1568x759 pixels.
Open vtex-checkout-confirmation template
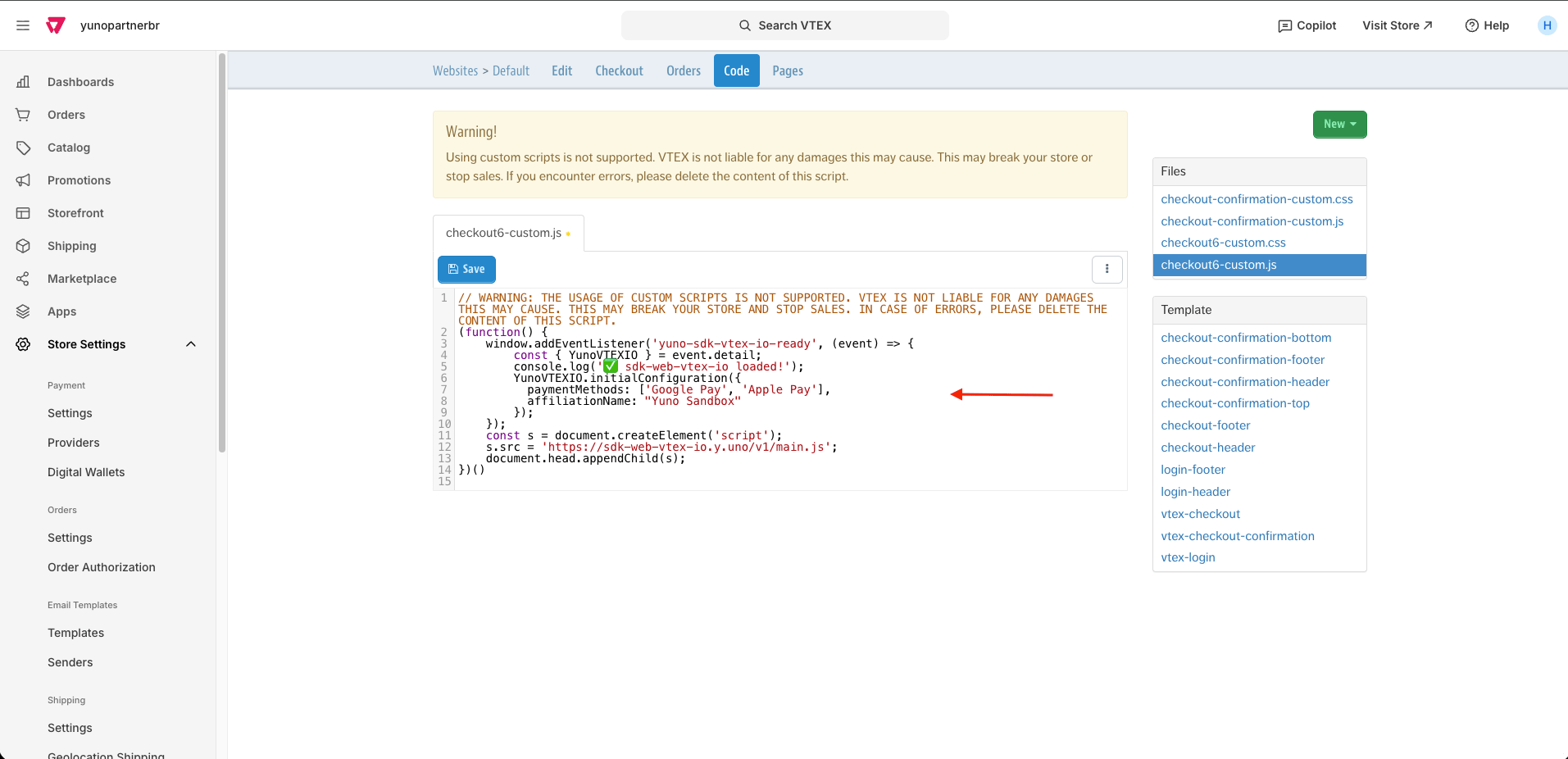tap(1237, 536)
